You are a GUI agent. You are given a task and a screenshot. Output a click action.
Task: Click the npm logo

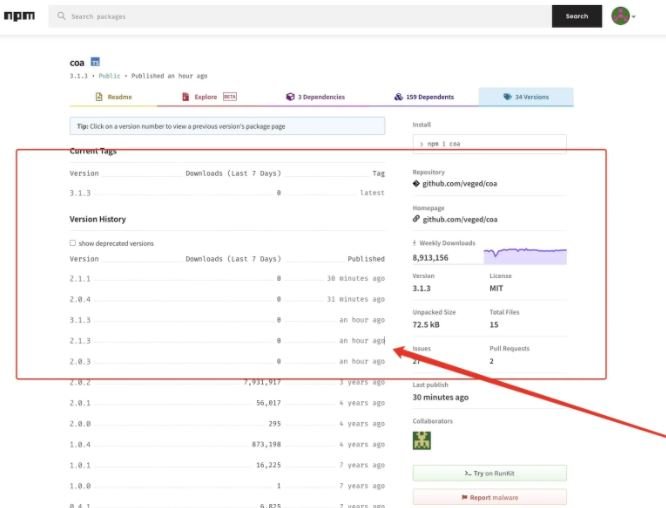(19, 16)
